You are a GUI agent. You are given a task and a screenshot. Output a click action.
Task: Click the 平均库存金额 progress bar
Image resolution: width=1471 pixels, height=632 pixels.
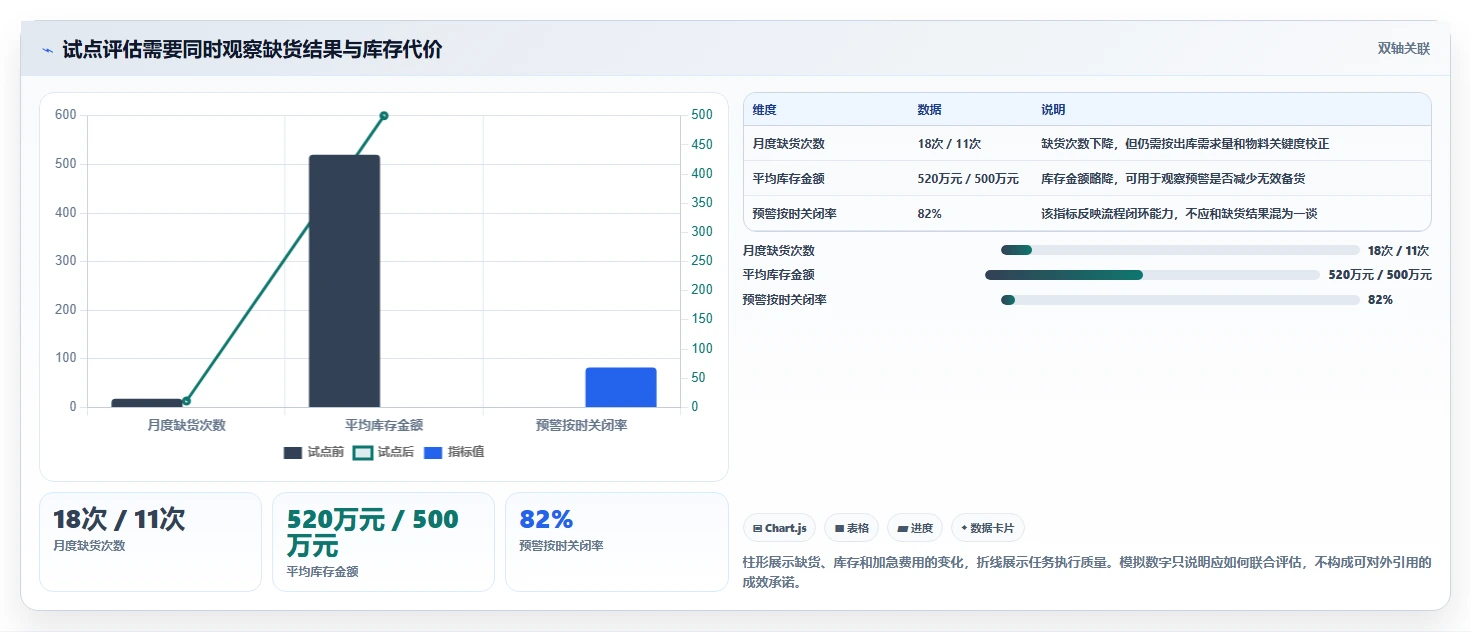[1152, 275]
